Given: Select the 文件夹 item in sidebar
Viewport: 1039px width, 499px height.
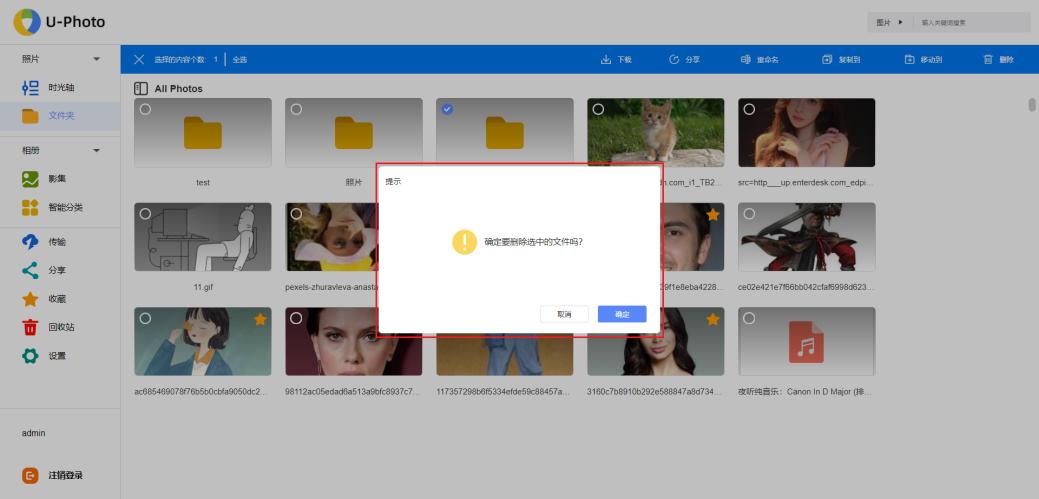Looking at the screenshot, I should click(60, 116).
